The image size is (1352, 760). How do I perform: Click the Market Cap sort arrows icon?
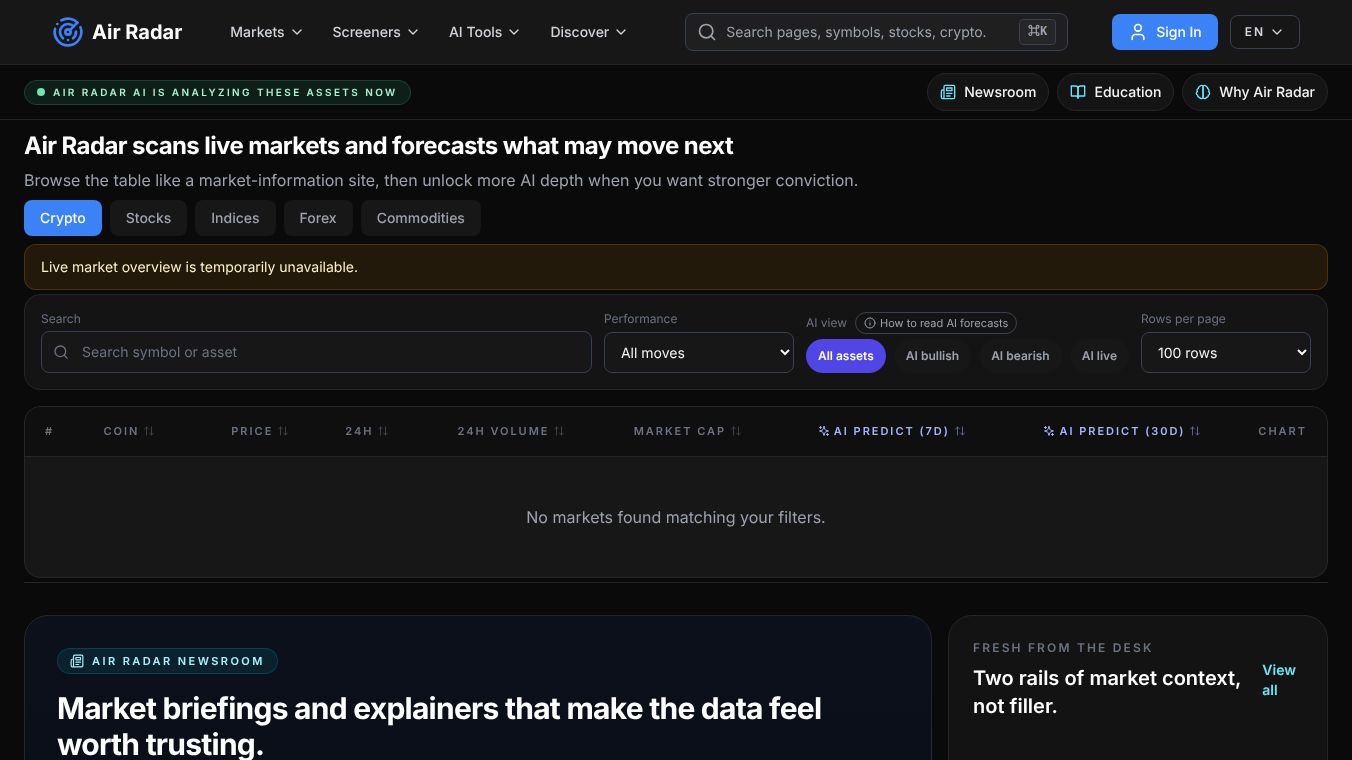click(x=736, y=431)
